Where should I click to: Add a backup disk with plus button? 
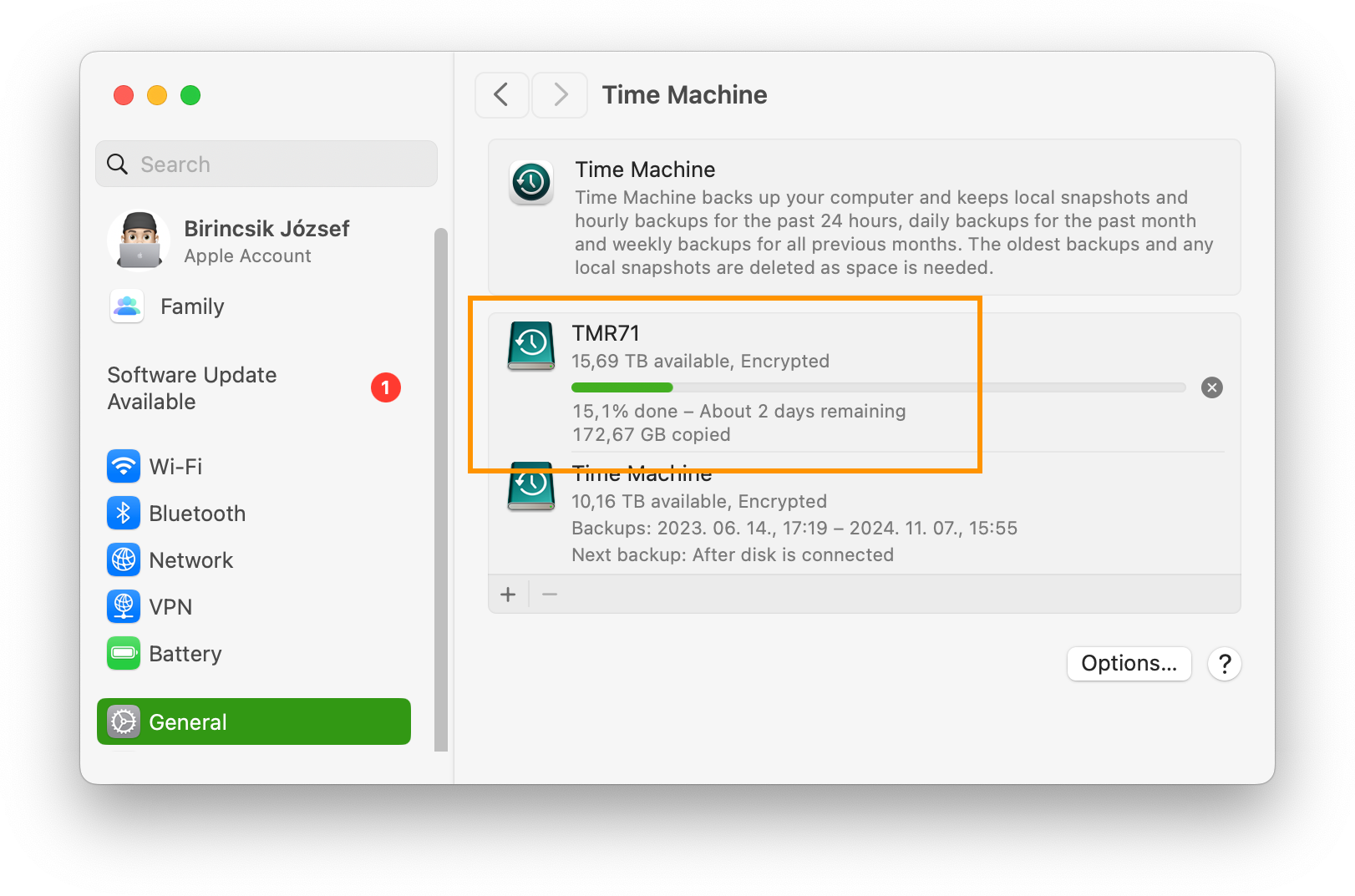(x=508, y=595)
